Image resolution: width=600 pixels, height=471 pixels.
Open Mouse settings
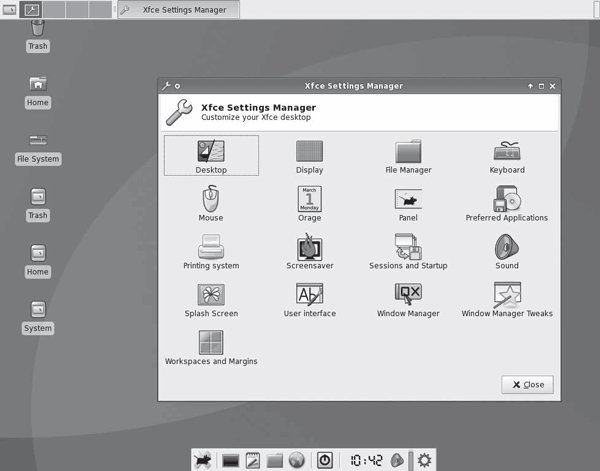tap(211, 202)
